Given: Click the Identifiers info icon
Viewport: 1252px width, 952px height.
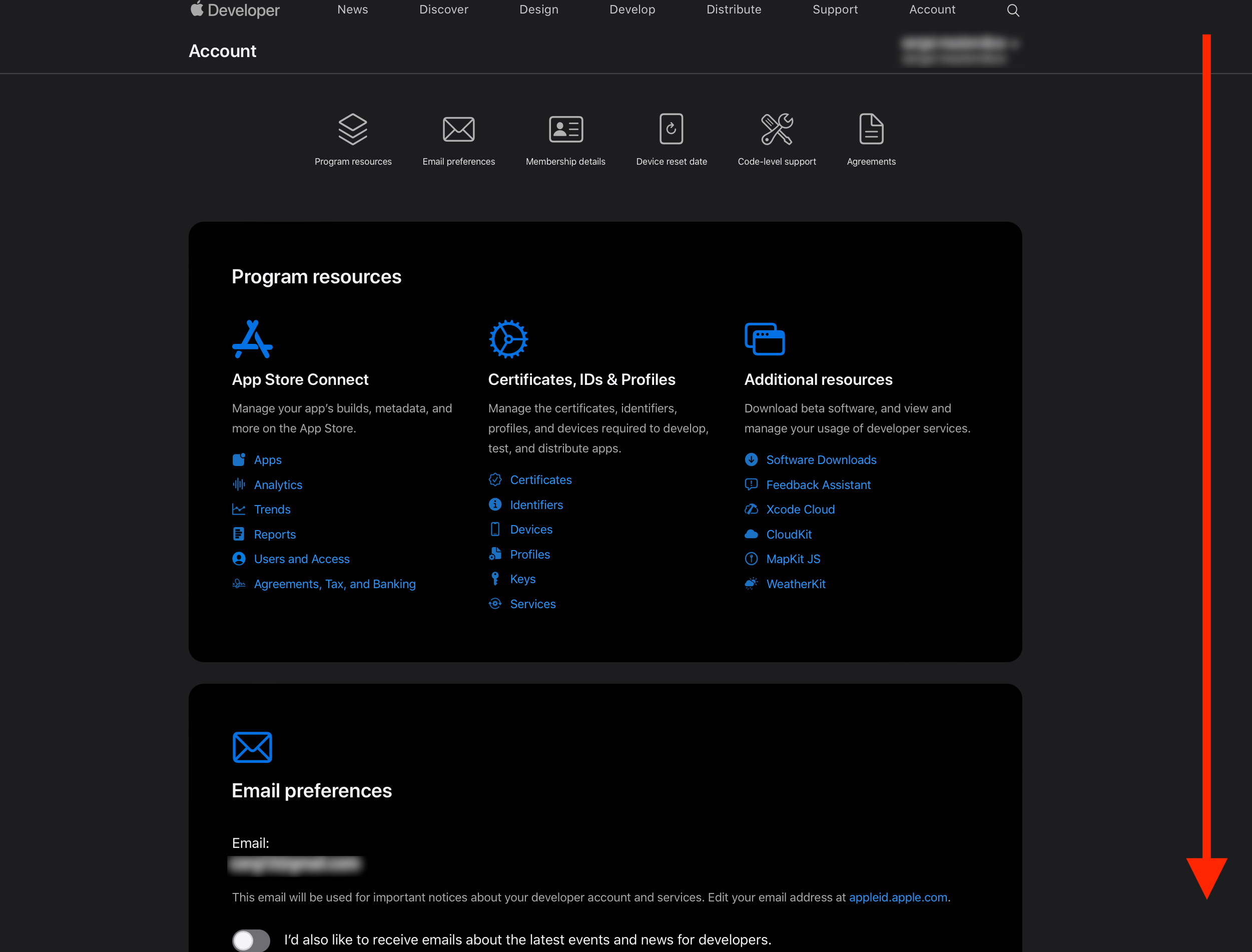Looking at the screenshot, I should [x=495, y=505].
